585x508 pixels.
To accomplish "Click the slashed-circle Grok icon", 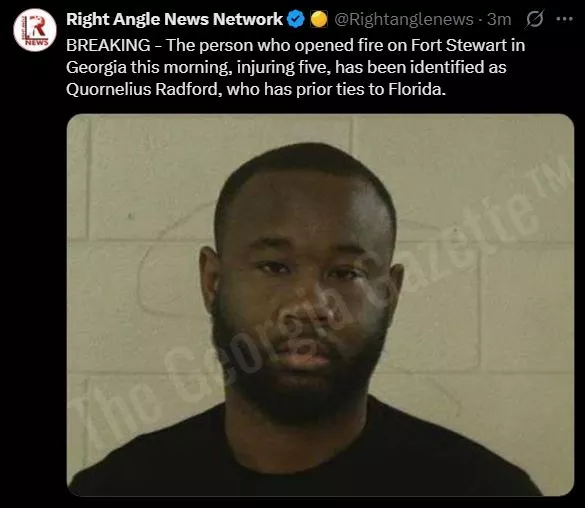I will (x=534, y=19).
